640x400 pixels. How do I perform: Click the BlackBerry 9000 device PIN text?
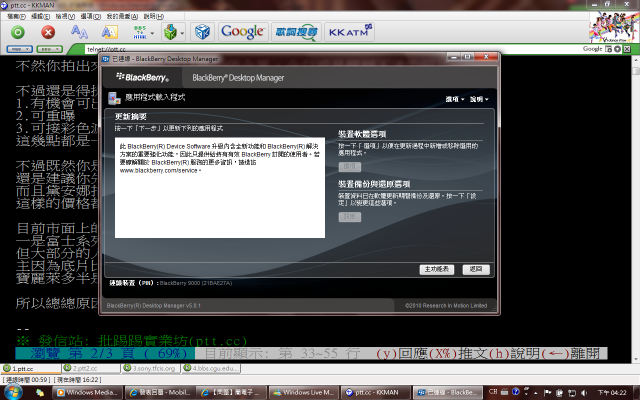pos(196,283)
